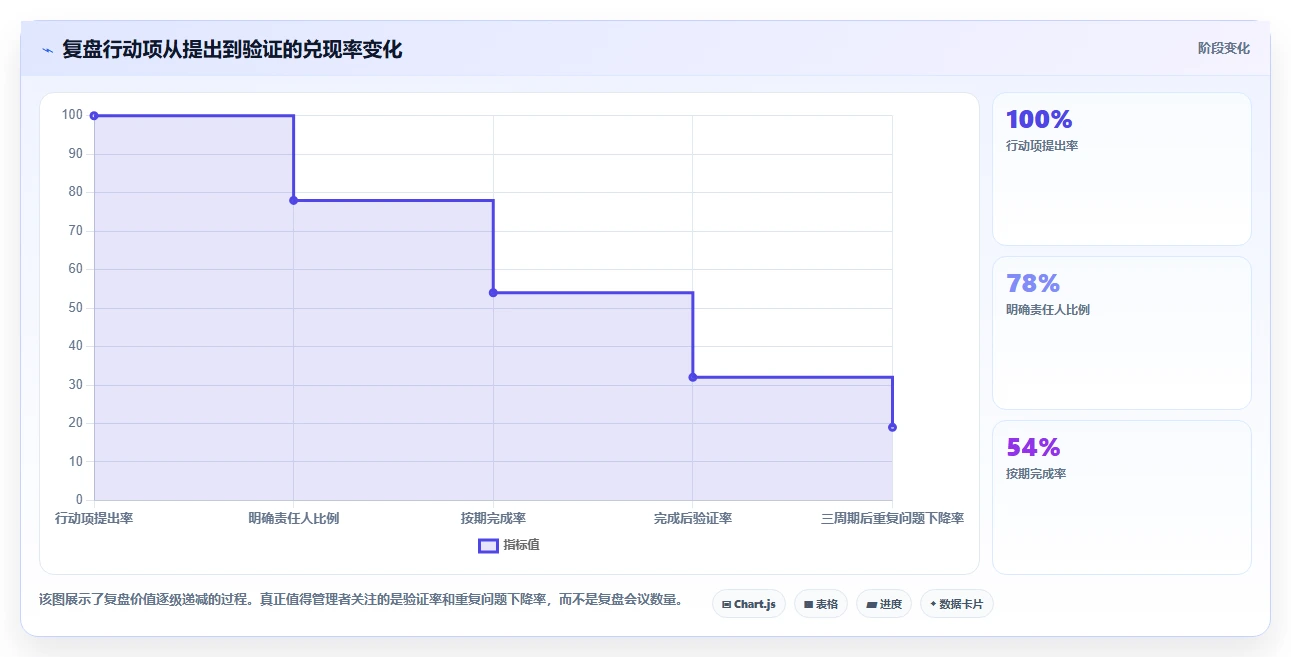Click the 54% metric value card
The height and width of the screenshot is (657, 1291).
pyautogui.click(x=1121, y=497)
